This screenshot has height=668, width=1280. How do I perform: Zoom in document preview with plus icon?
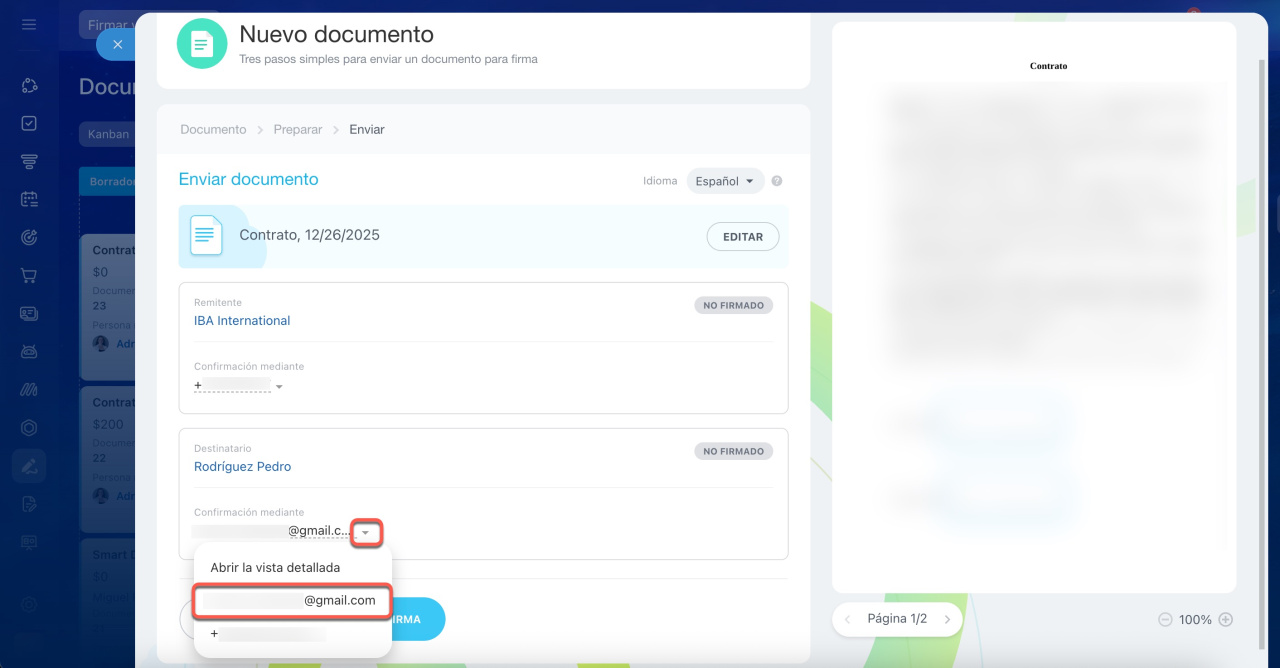click(x=1226, y=620)
